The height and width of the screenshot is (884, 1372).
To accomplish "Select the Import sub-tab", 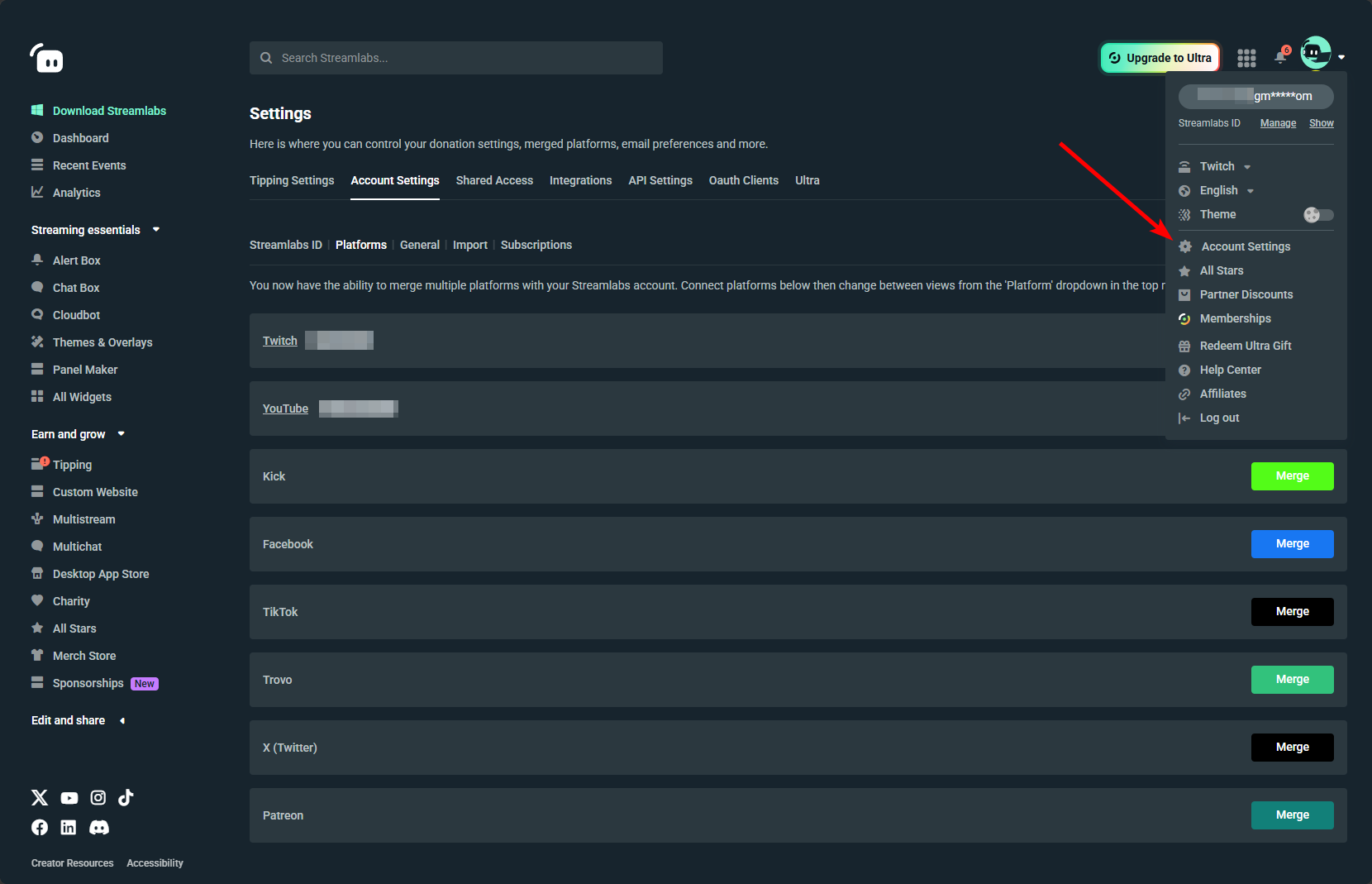I will [x=470, y=245].
